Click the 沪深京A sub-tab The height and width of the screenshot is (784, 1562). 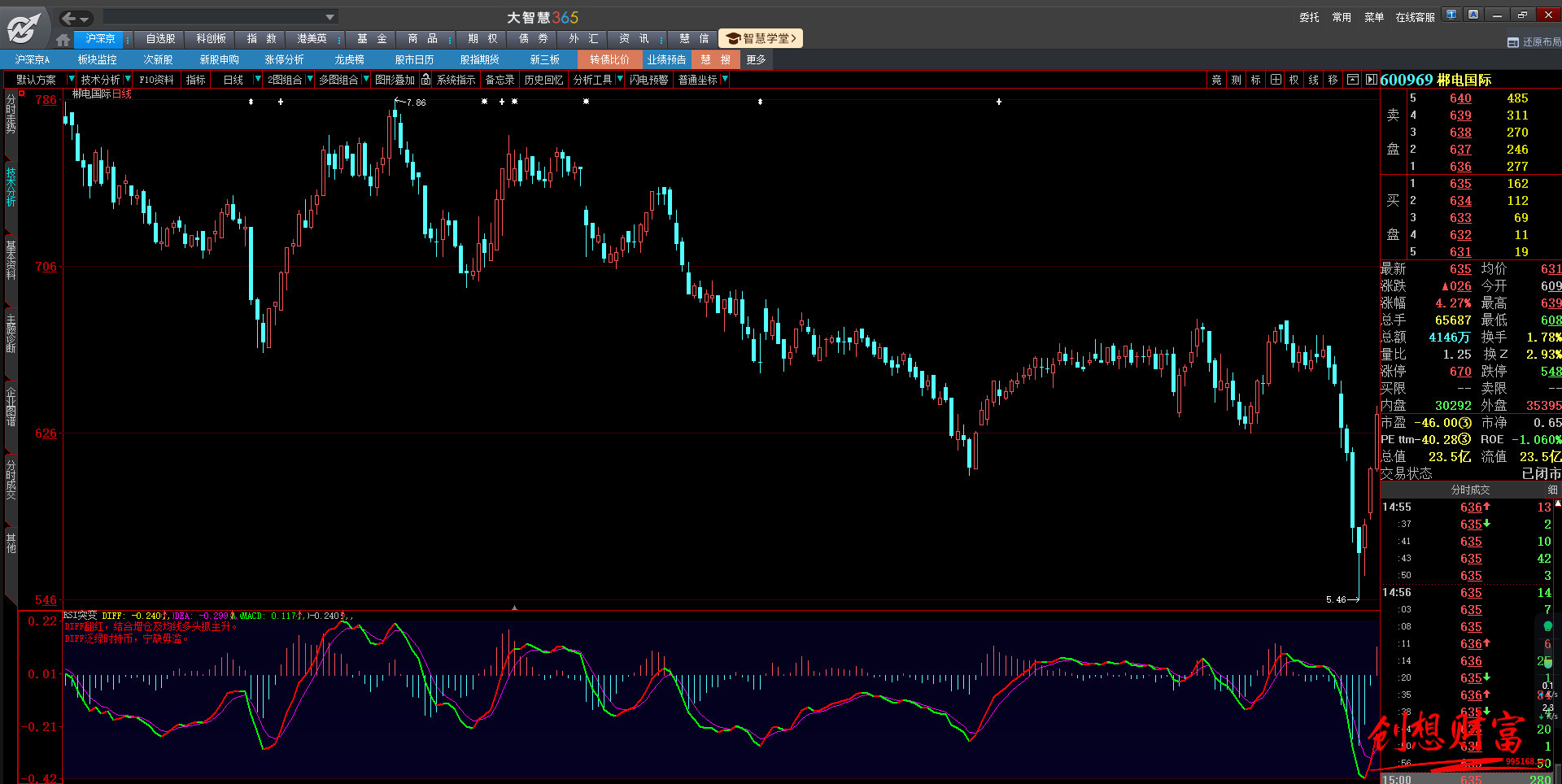pyautogui.click(x=33, y=59)
